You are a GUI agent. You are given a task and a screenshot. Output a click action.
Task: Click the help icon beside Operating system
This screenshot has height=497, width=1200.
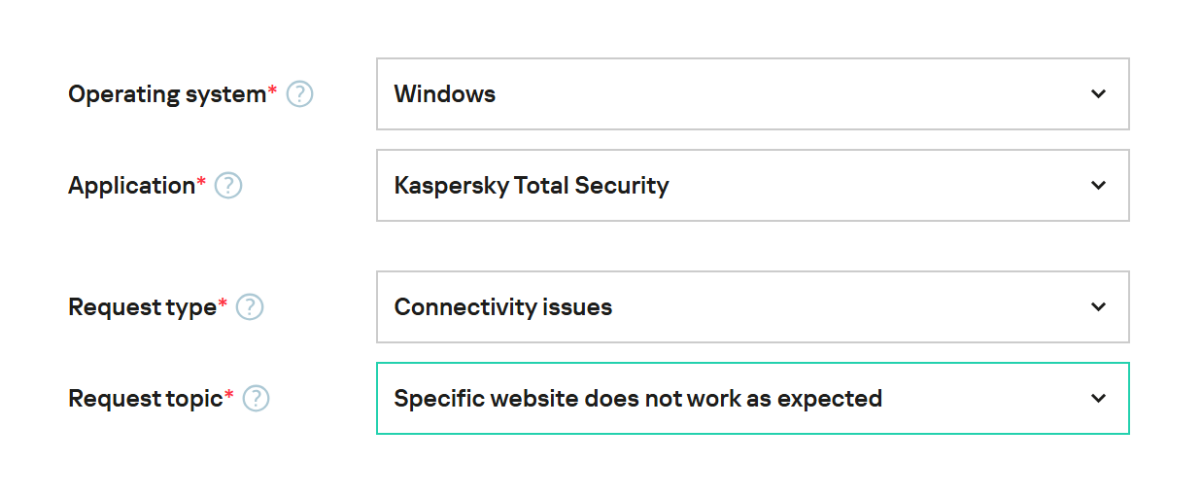click(x=300, y=95)
